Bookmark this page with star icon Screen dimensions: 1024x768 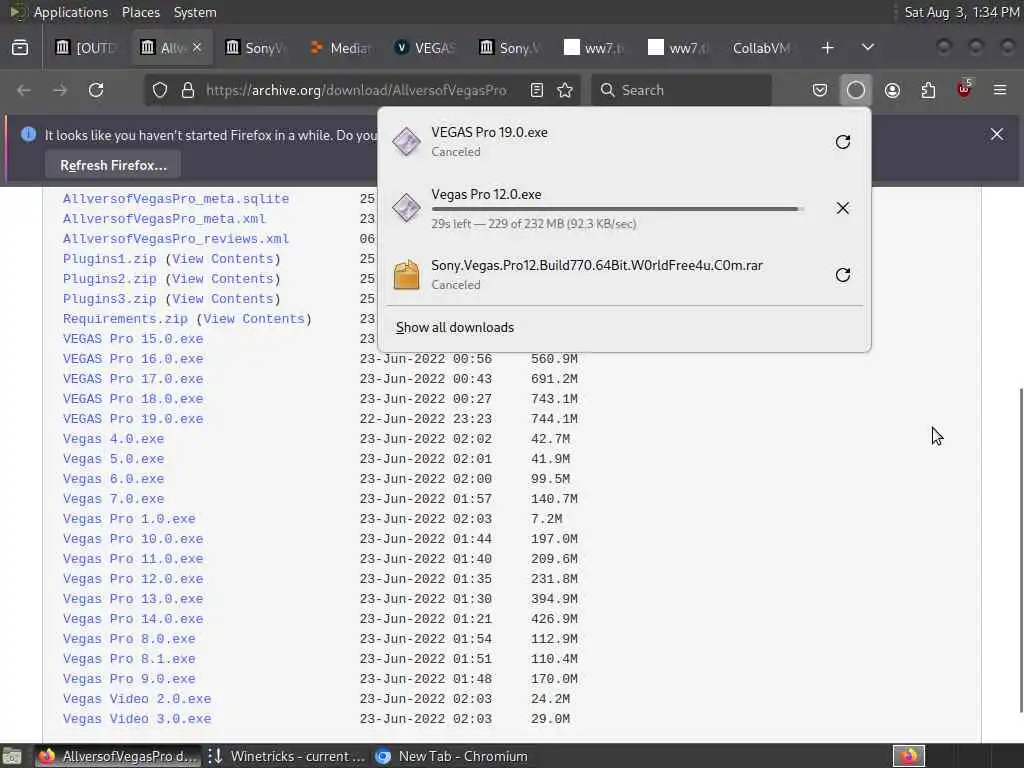click(565, 90)
